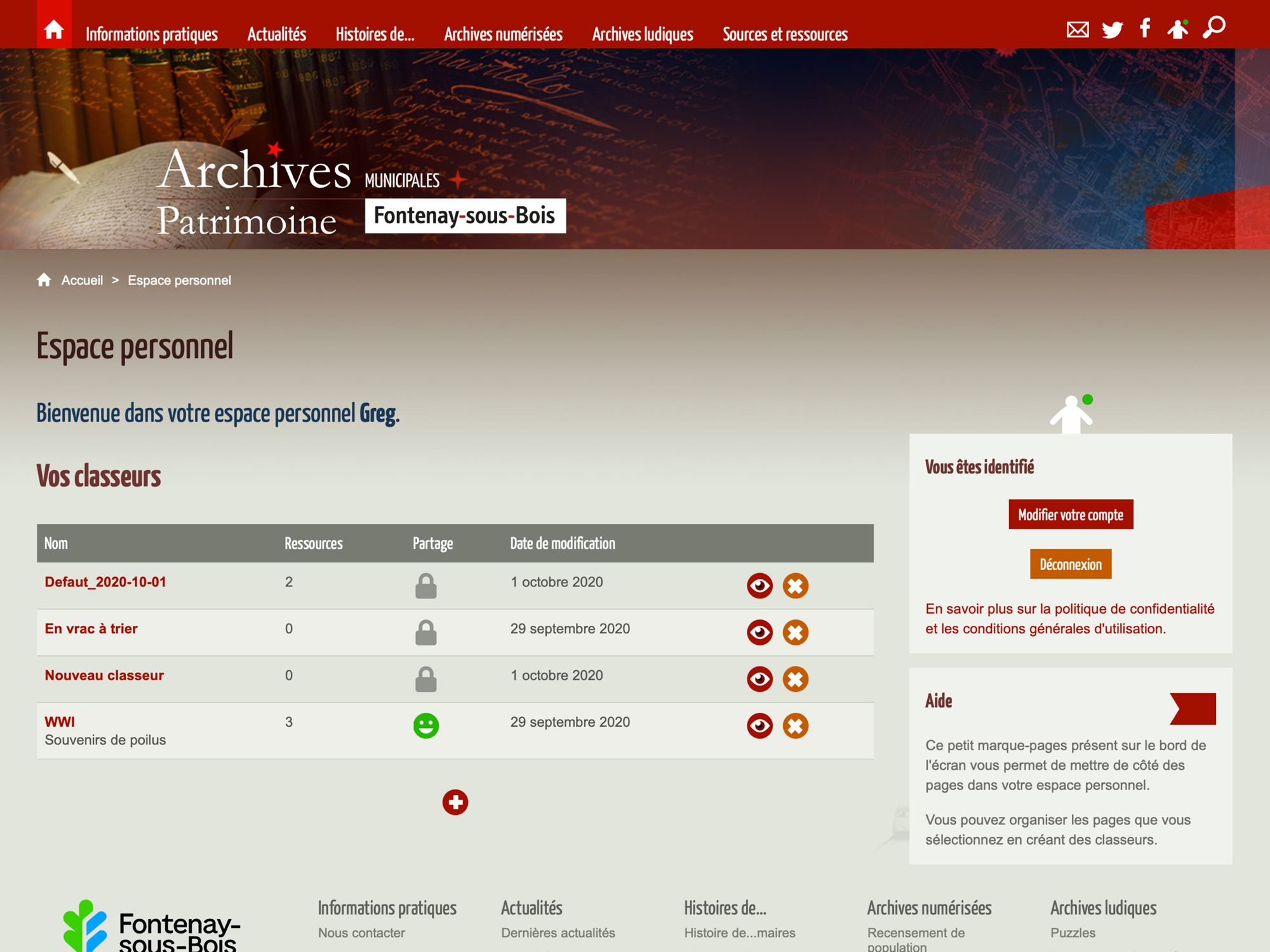
Task: Expand the Informations pratiques menu
Action: point(152,34)
